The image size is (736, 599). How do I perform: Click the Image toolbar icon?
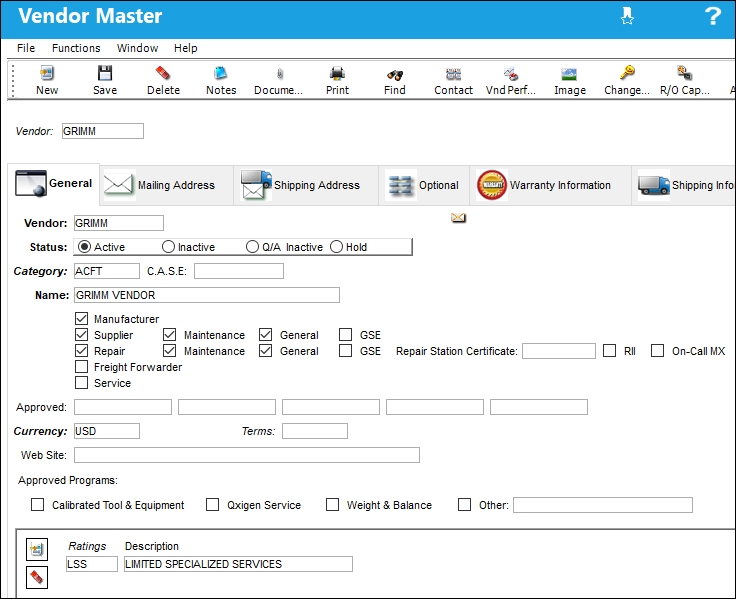point(569,80)
